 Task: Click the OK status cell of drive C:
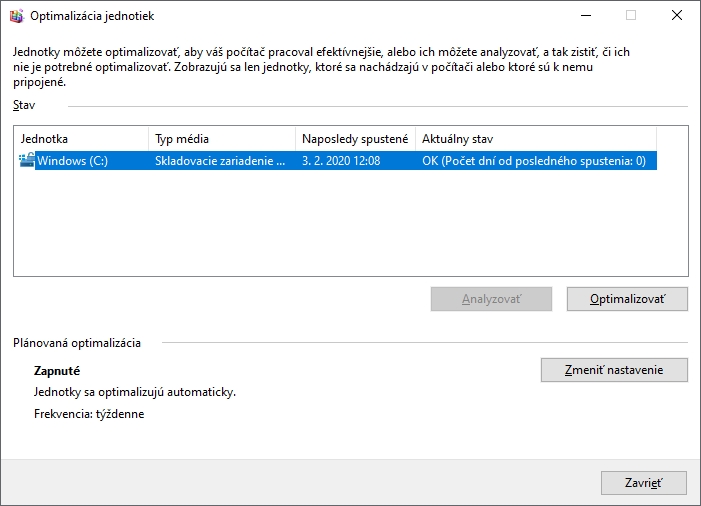[x=533, y=160]
